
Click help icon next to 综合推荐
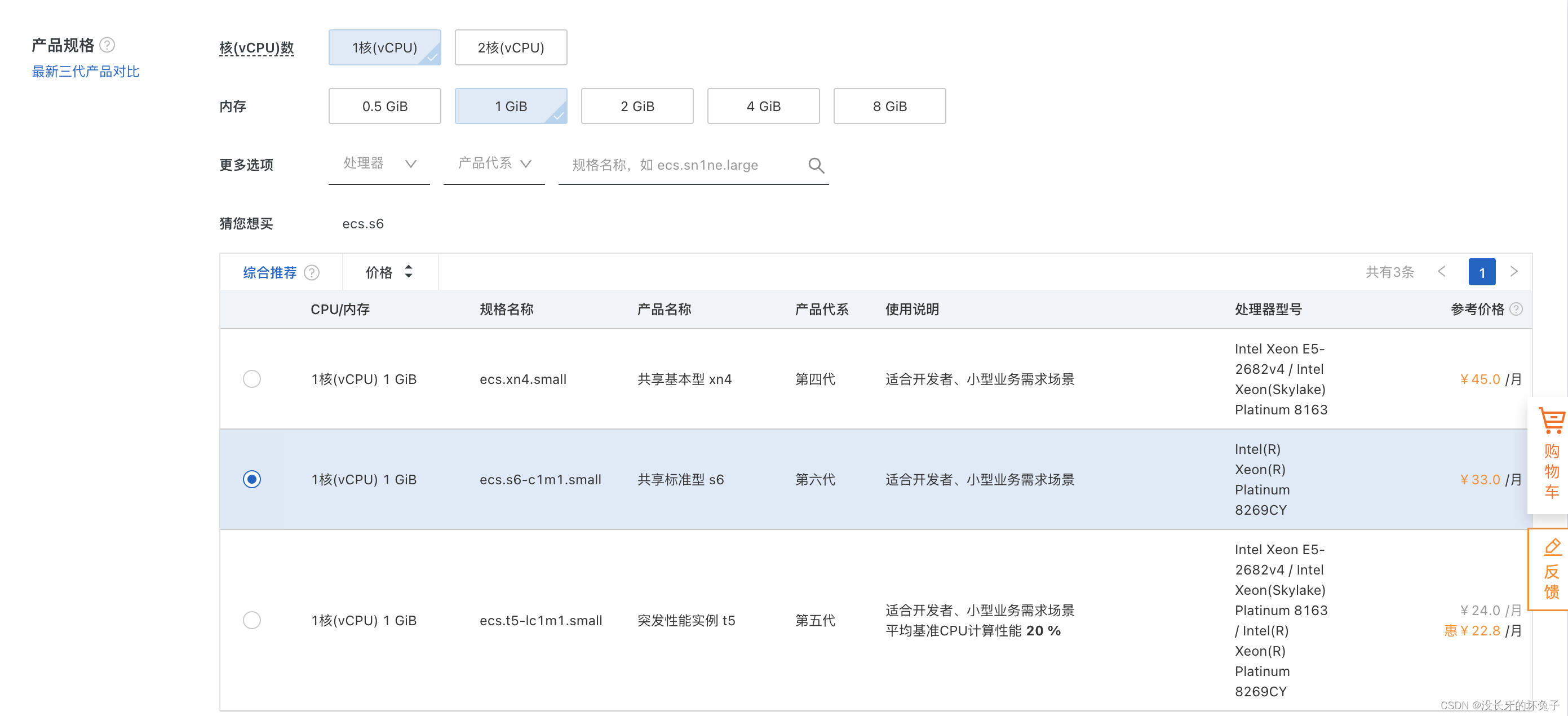312,272
